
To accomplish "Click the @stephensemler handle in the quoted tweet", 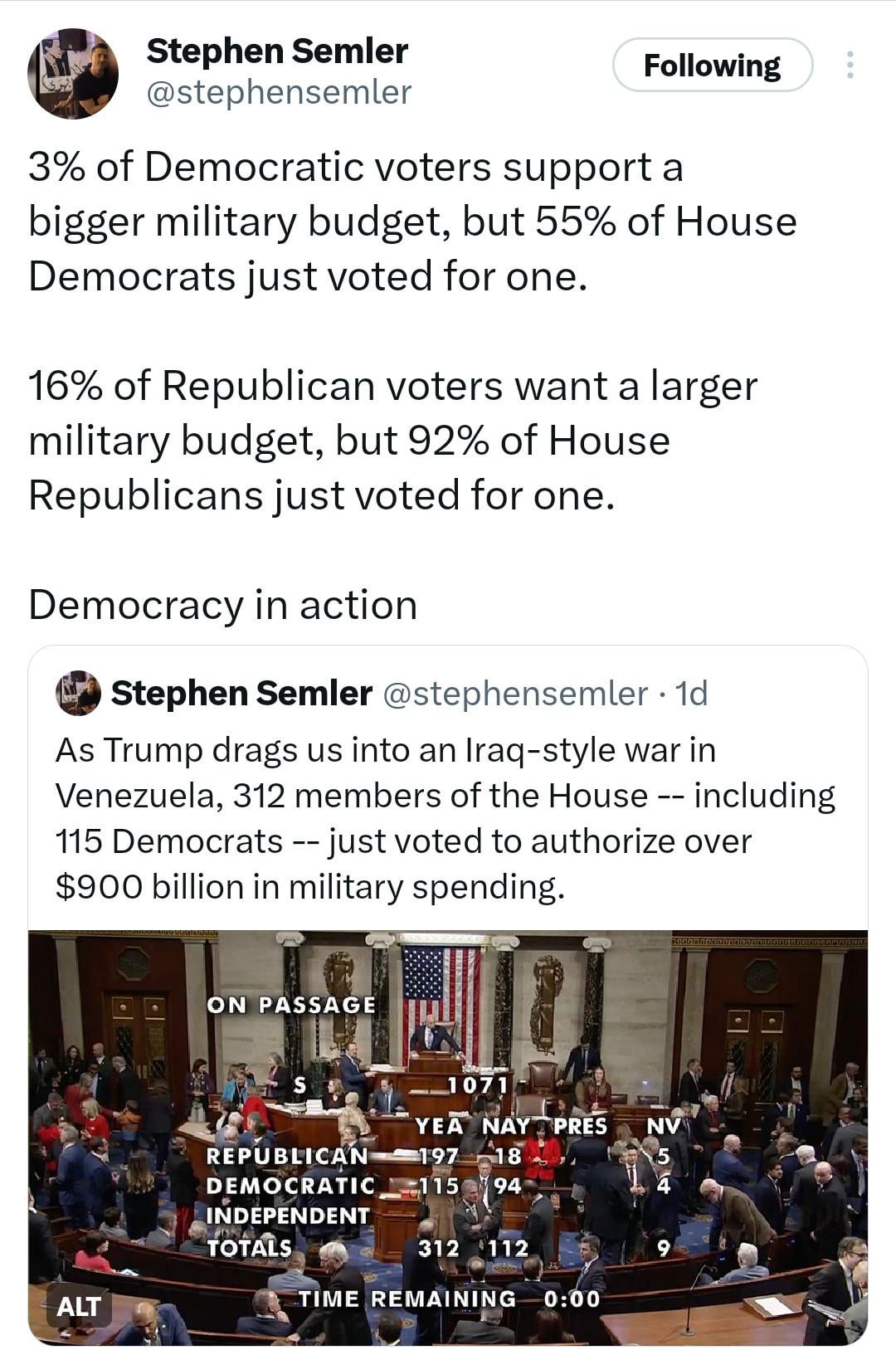I will 514,694.
